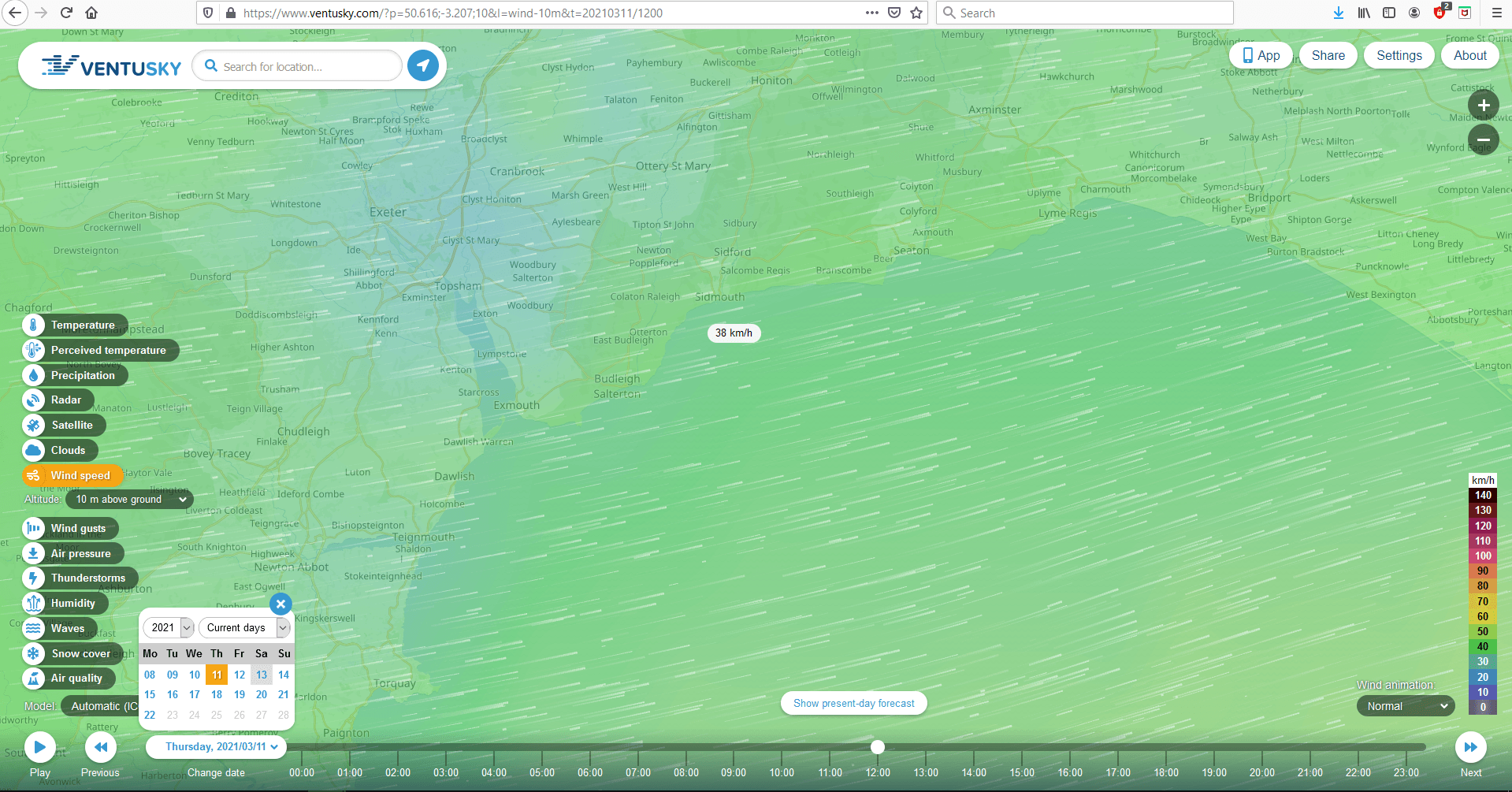Viewport: 1512px width, 792px height.
Task: Select the Radar layer icon
Action: [x=33, y=400]
